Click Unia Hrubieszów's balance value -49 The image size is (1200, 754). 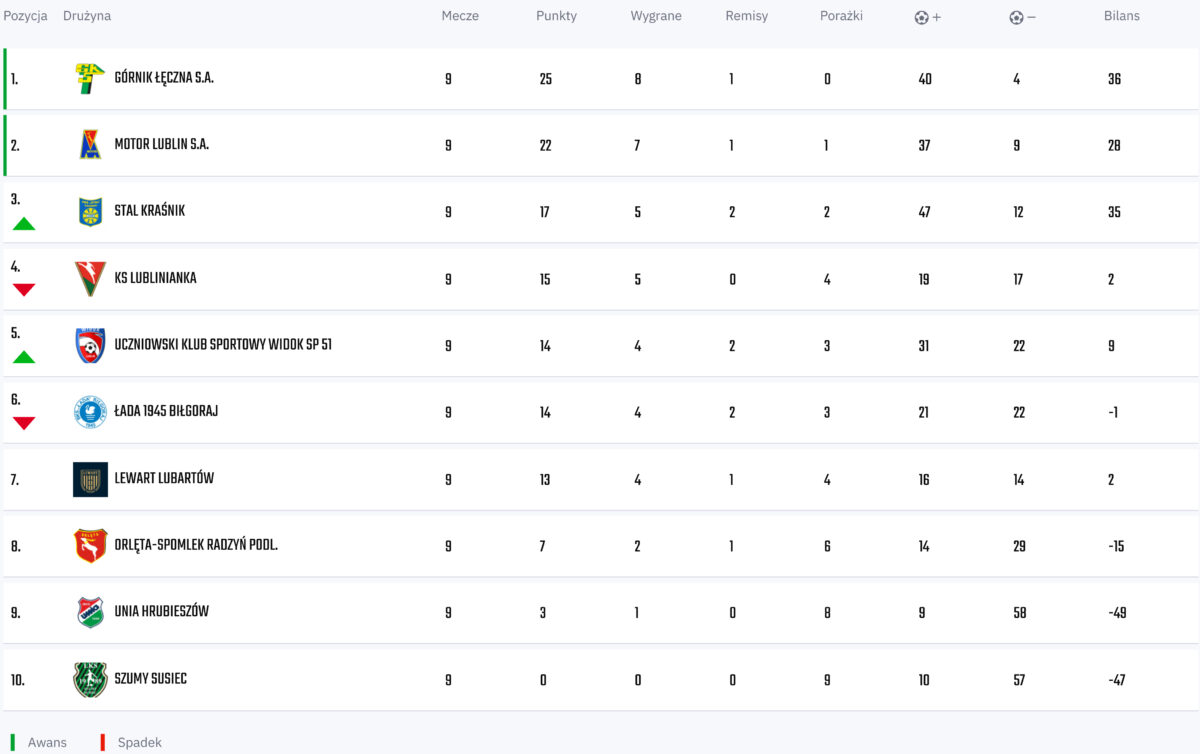(x=1117, y=612)
